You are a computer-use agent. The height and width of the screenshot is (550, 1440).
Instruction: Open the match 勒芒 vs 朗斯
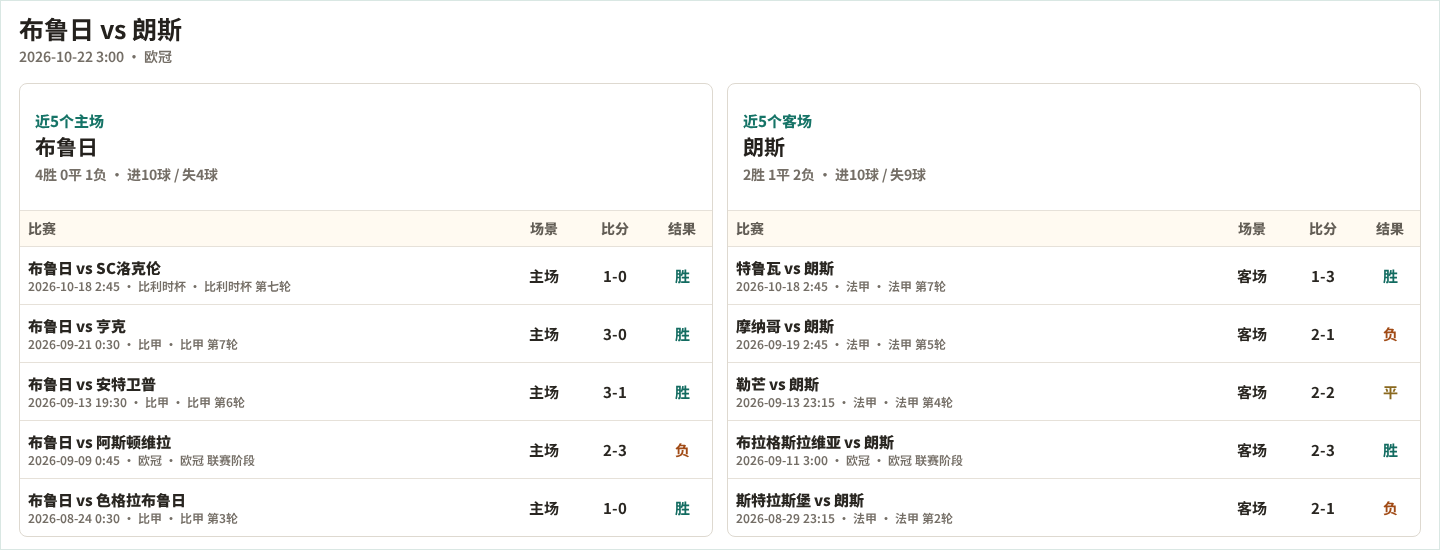coord(777,384)
